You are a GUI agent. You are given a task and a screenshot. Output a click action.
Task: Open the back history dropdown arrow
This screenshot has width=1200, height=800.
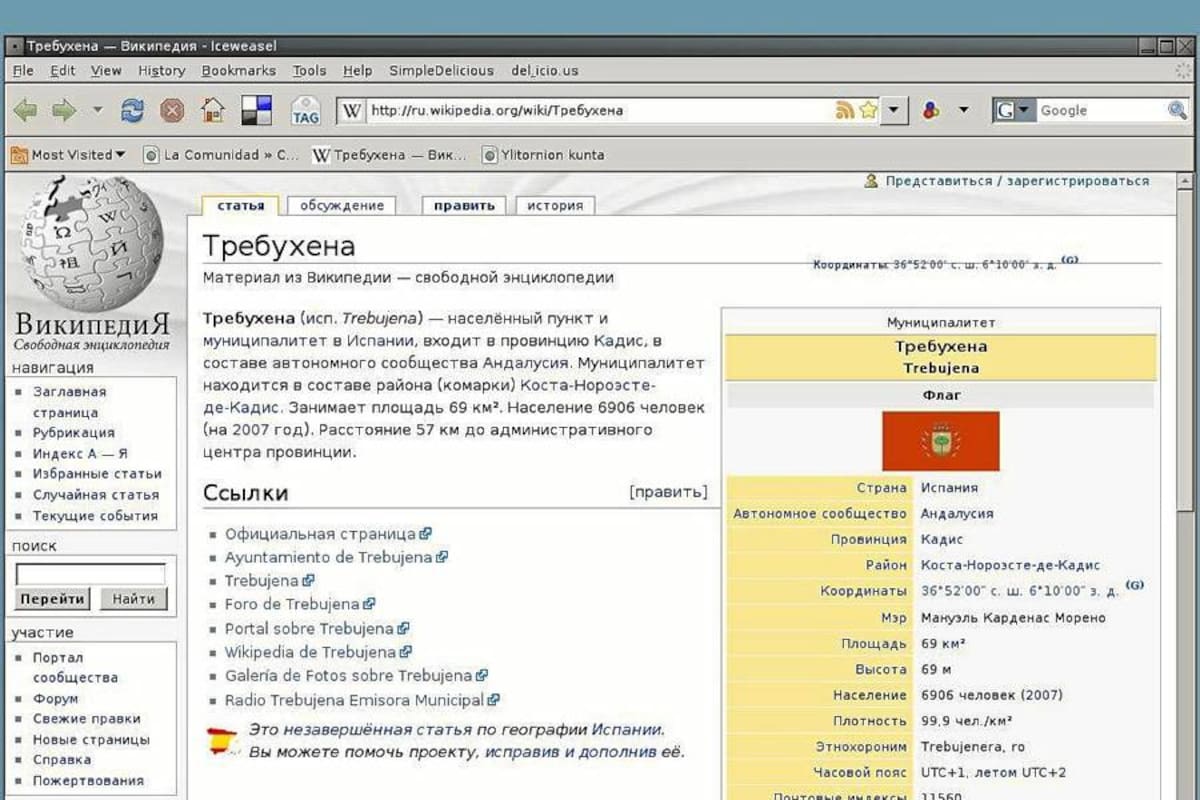click(x=97, y=110)
